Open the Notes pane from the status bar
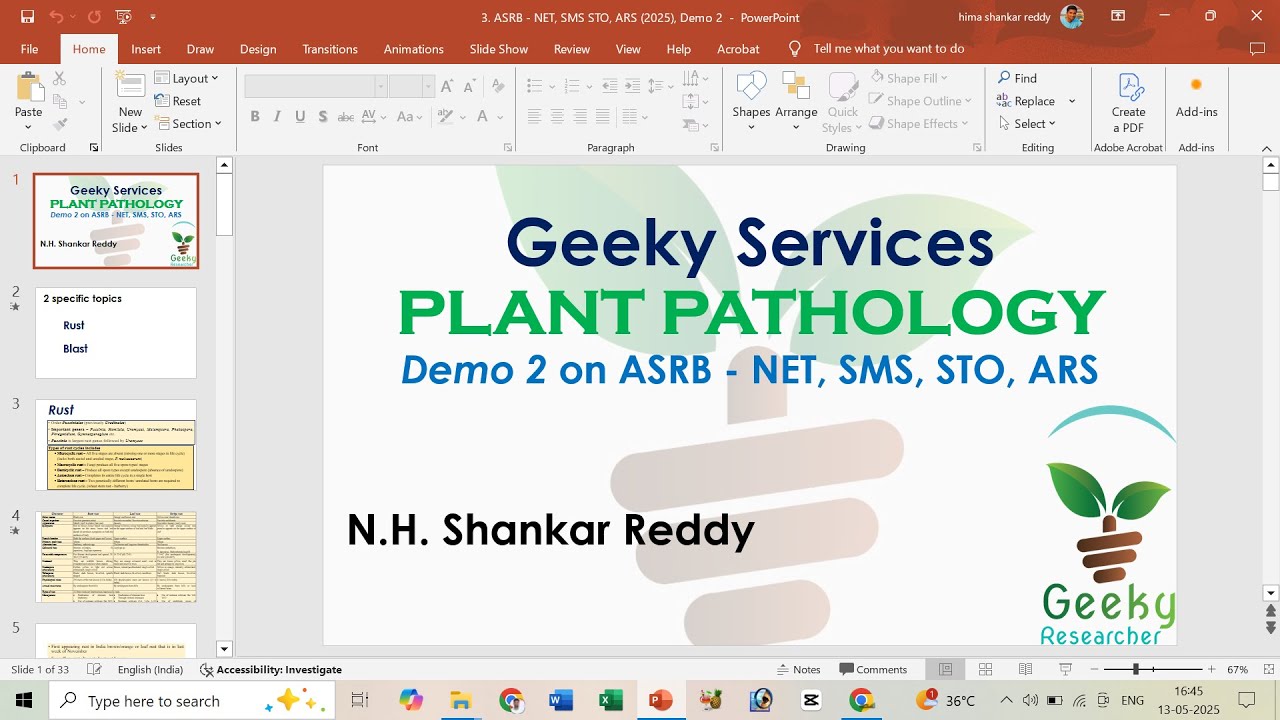This screenshot has height=720, width=1280. (x=799, y=670)
